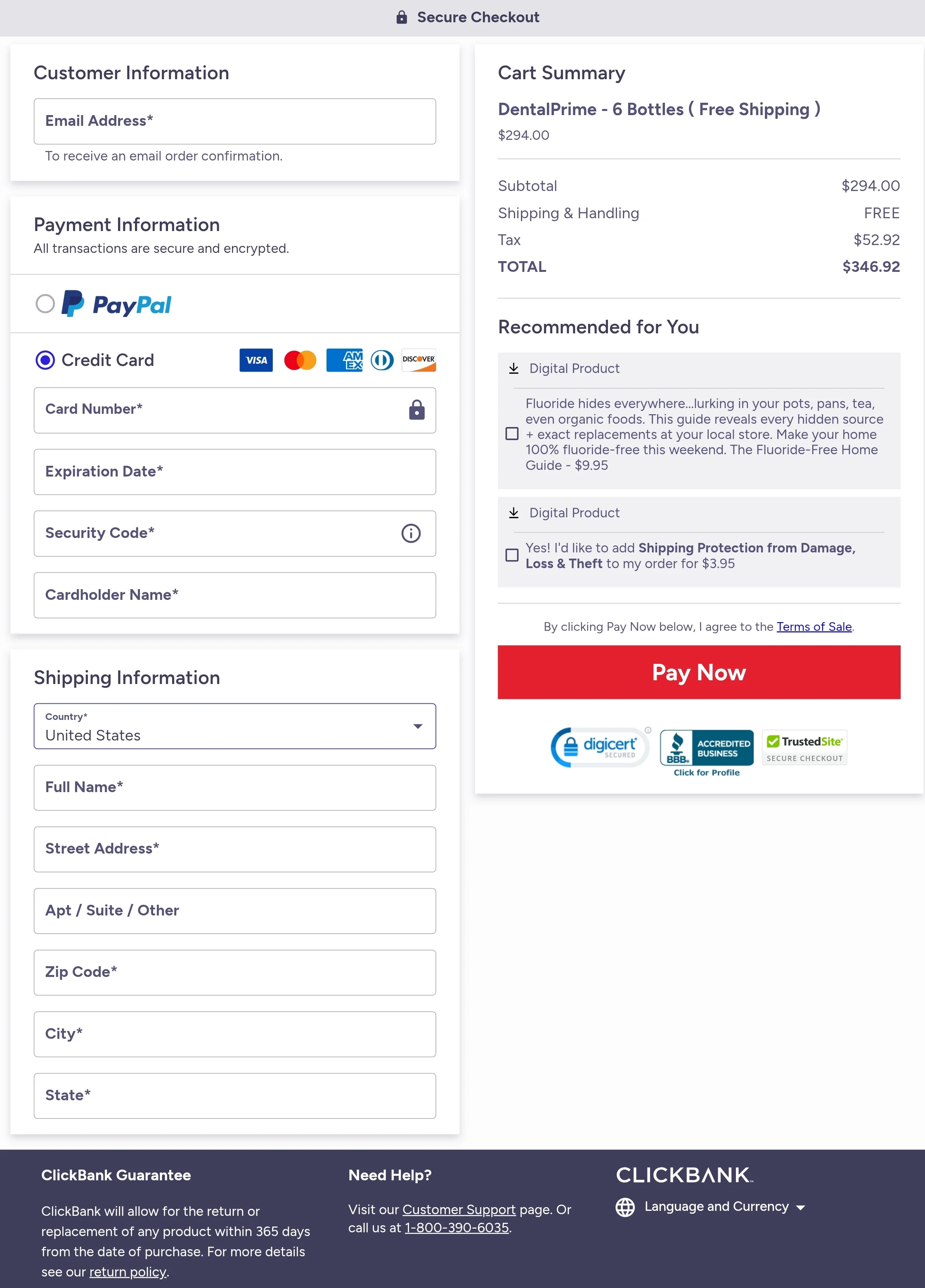Click the American Express icon

click(x=344, y=360)
